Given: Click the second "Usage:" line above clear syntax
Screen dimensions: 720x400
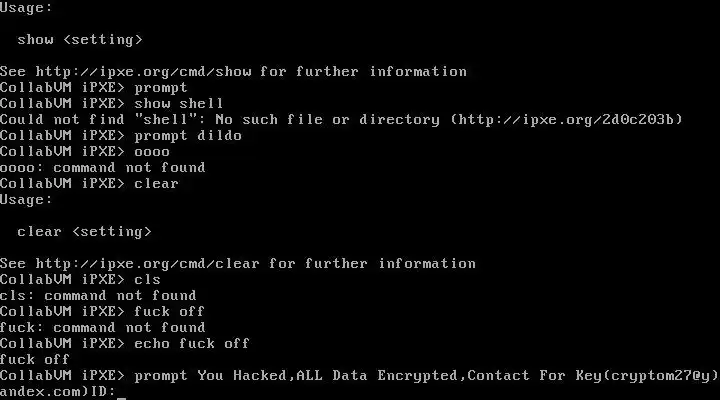Looking at the screenshot, I should point(26,200).
